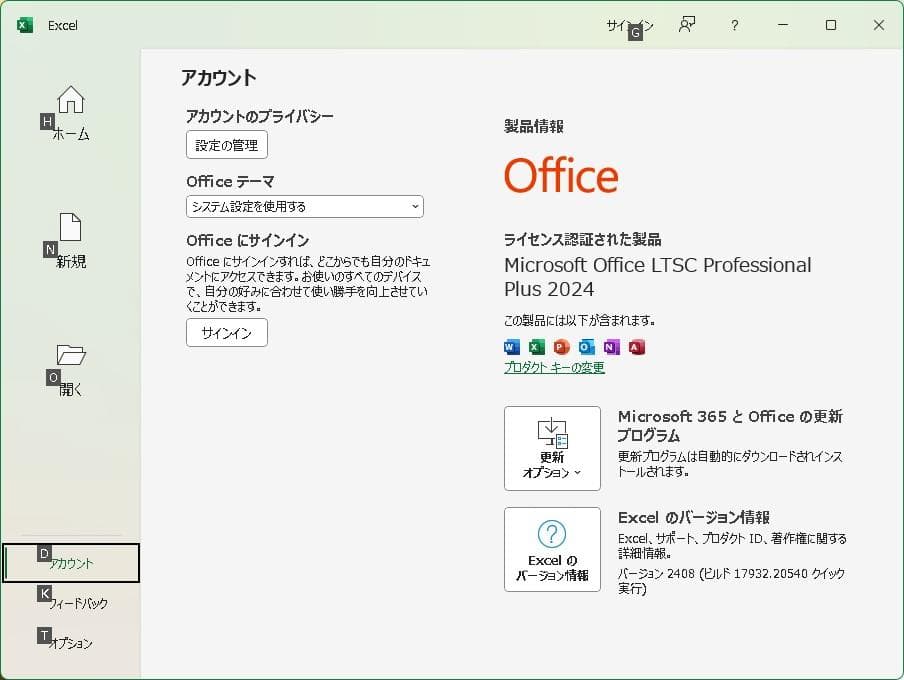Screen dimensions: 904x680
Task: Open help via the ? icon
Action: 734,25
